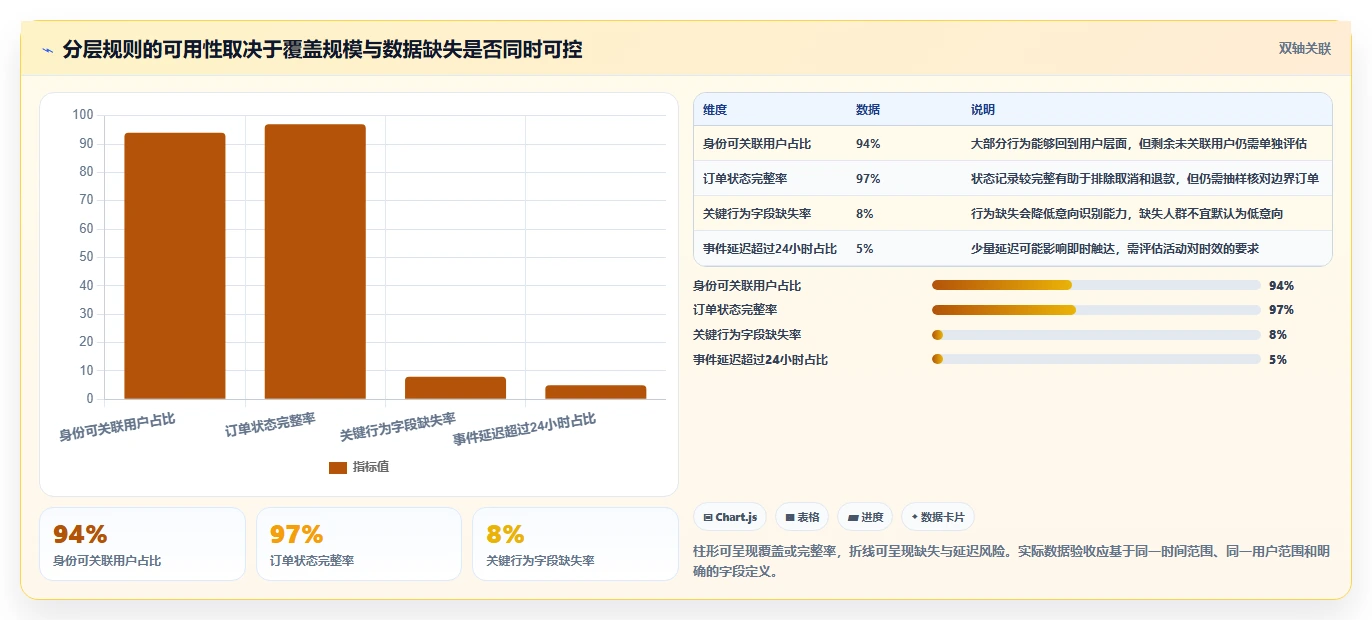Click the 指标值 legend label
Image resolution: width=1372 pixels, height=620 pixels.
click(x=371, y=467)
